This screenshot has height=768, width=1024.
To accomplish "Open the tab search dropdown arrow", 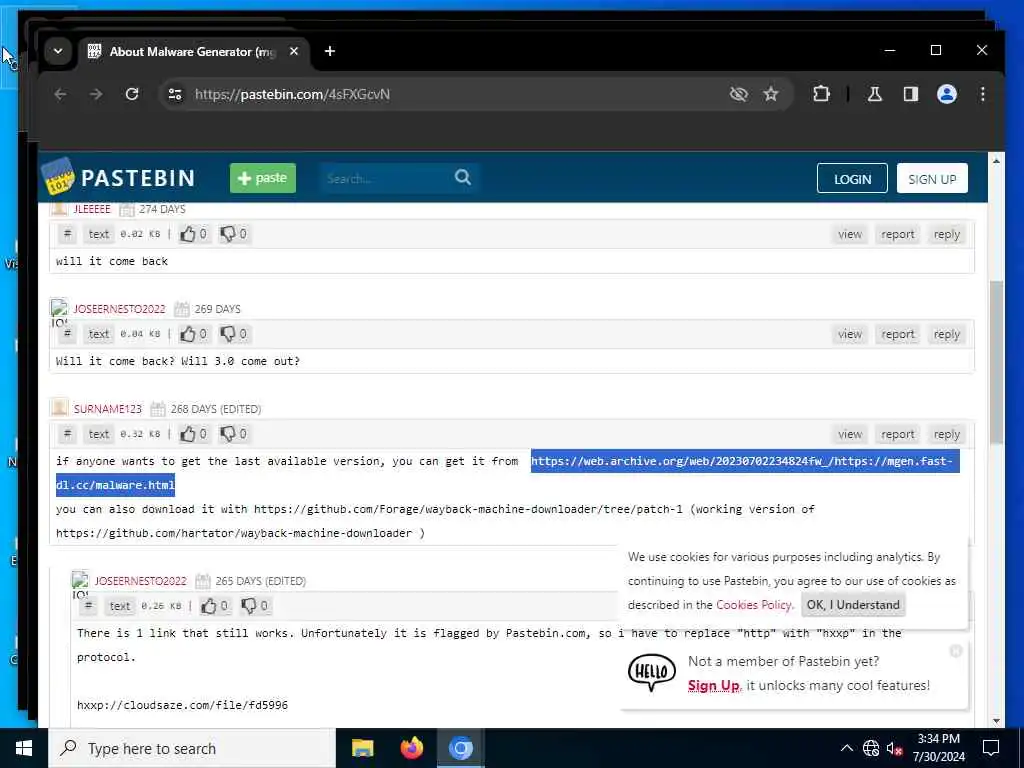I will [58, 51].
